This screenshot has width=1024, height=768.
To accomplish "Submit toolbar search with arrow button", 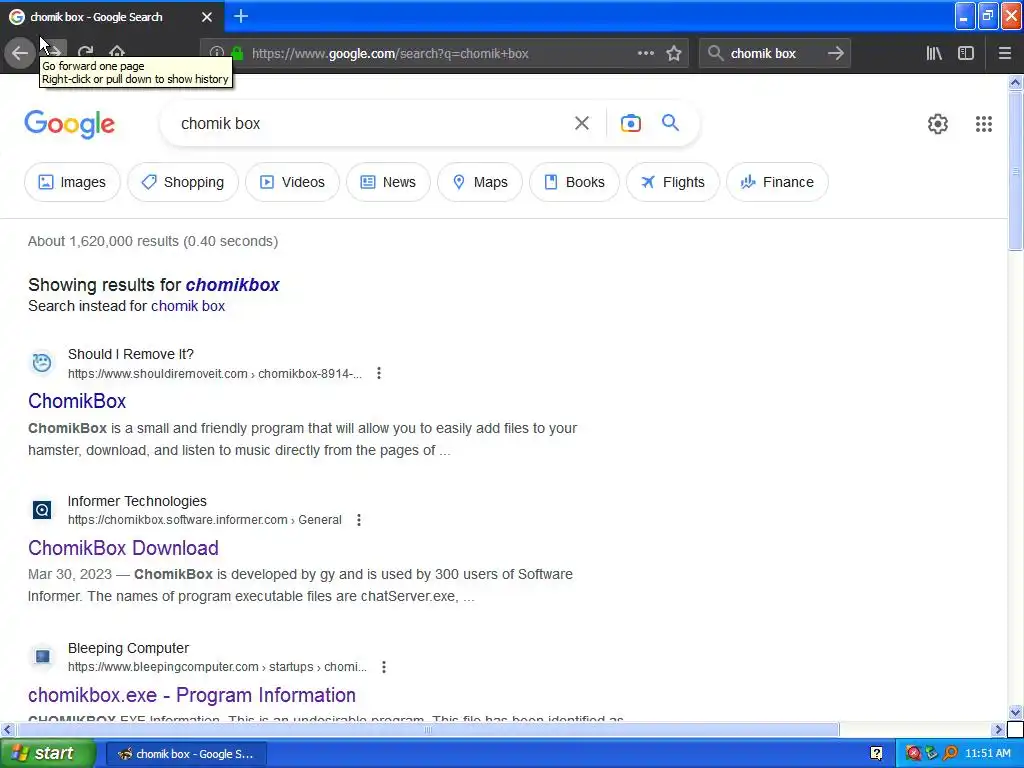I will [836, 54].
